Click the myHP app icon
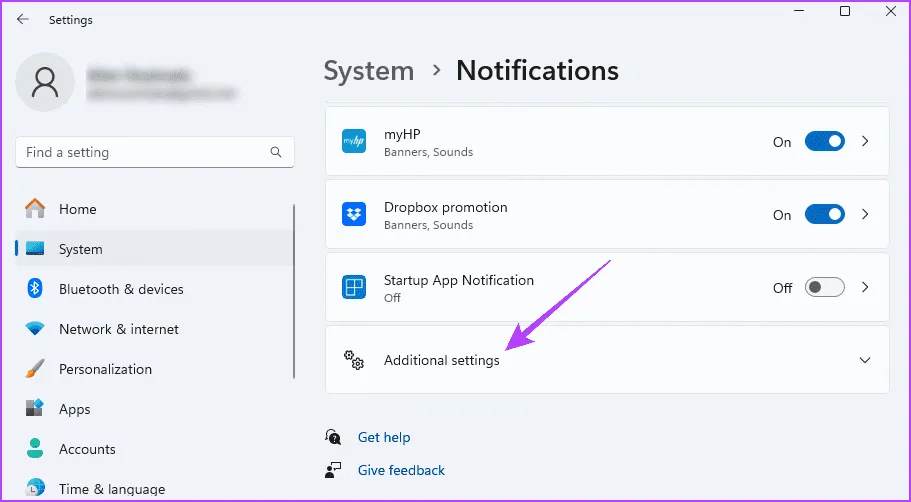911x502 pixels. click(x=354, y=142)
